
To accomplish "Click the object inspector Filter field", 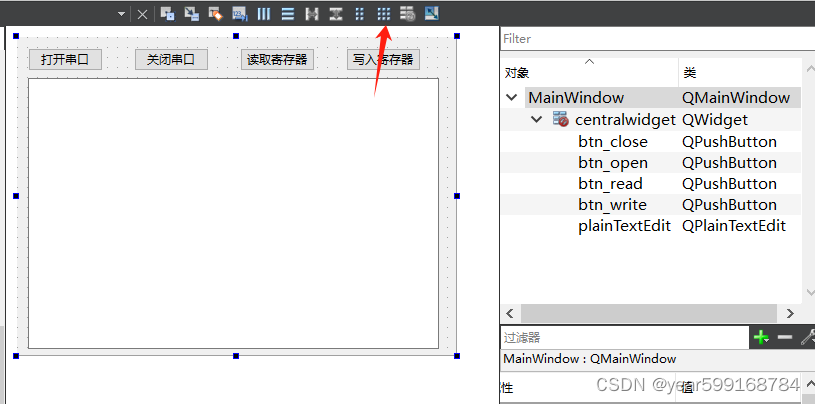I will coord(655,39).
